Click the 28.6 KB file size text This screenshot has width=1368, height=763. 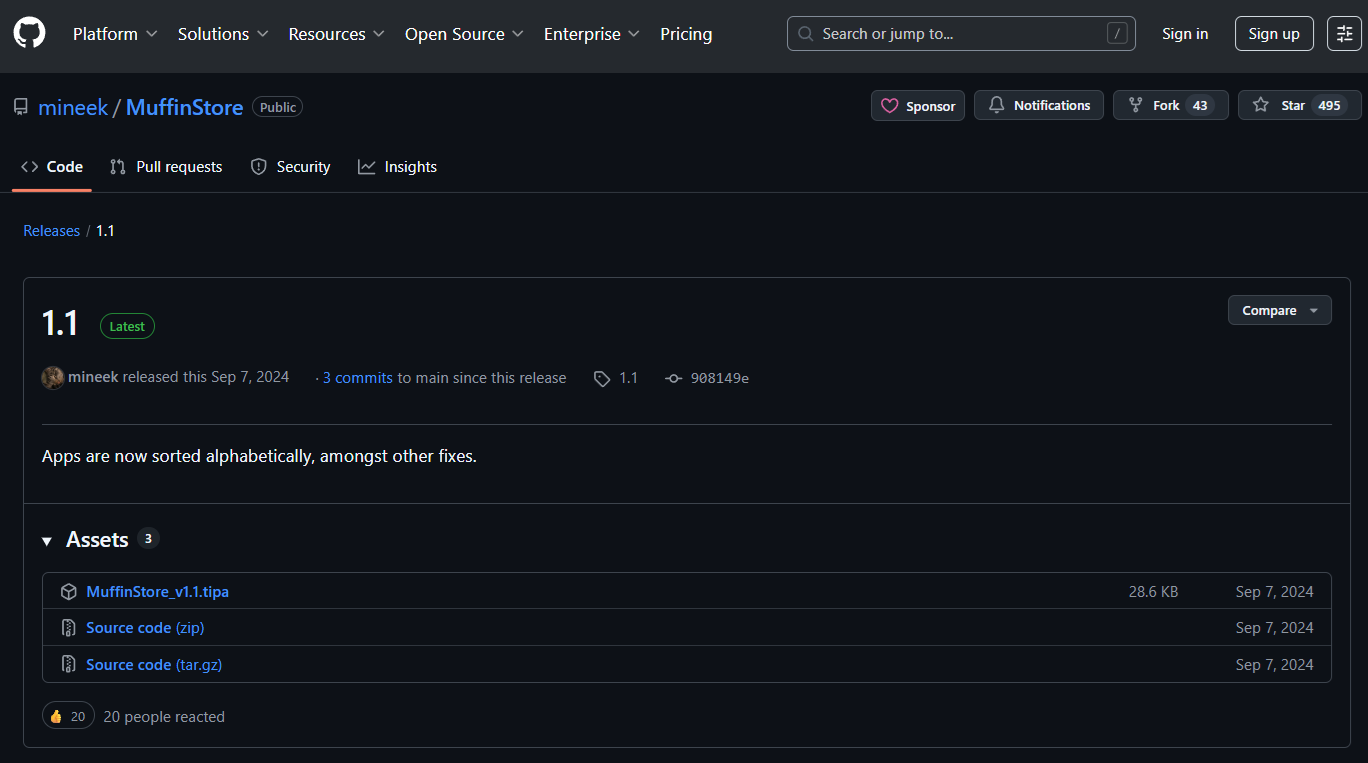(1153, 592)
